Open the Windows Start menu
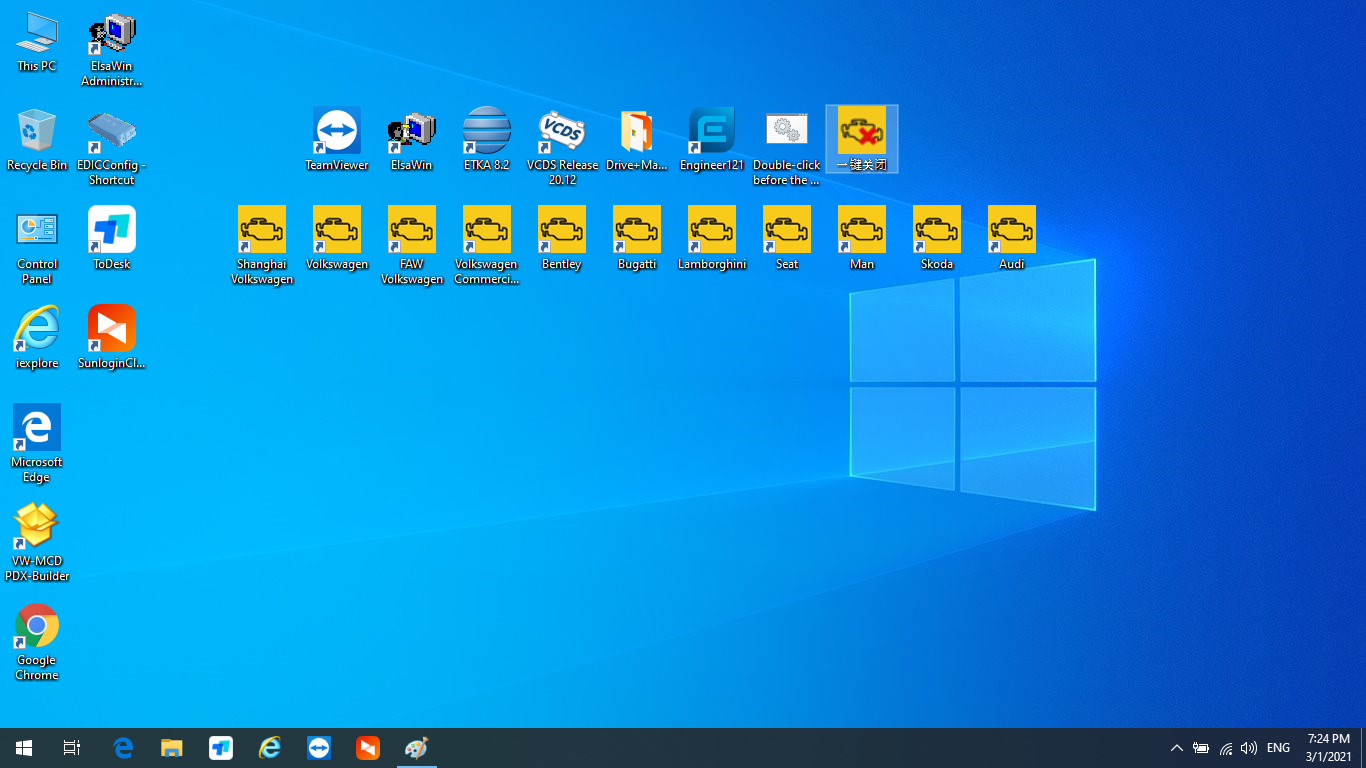The image size is (1366, 768). [24, 748]
